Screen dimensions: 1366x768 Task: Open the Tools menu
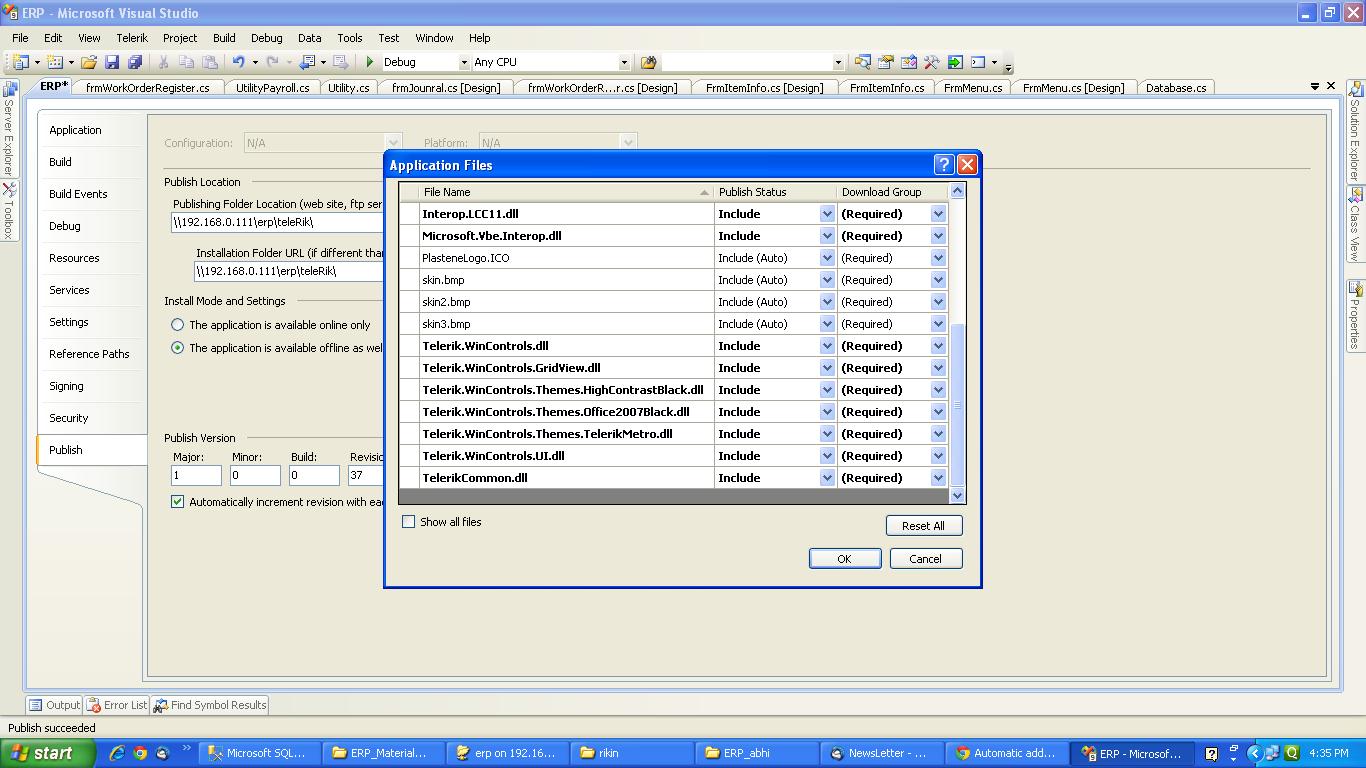[349, 38]
